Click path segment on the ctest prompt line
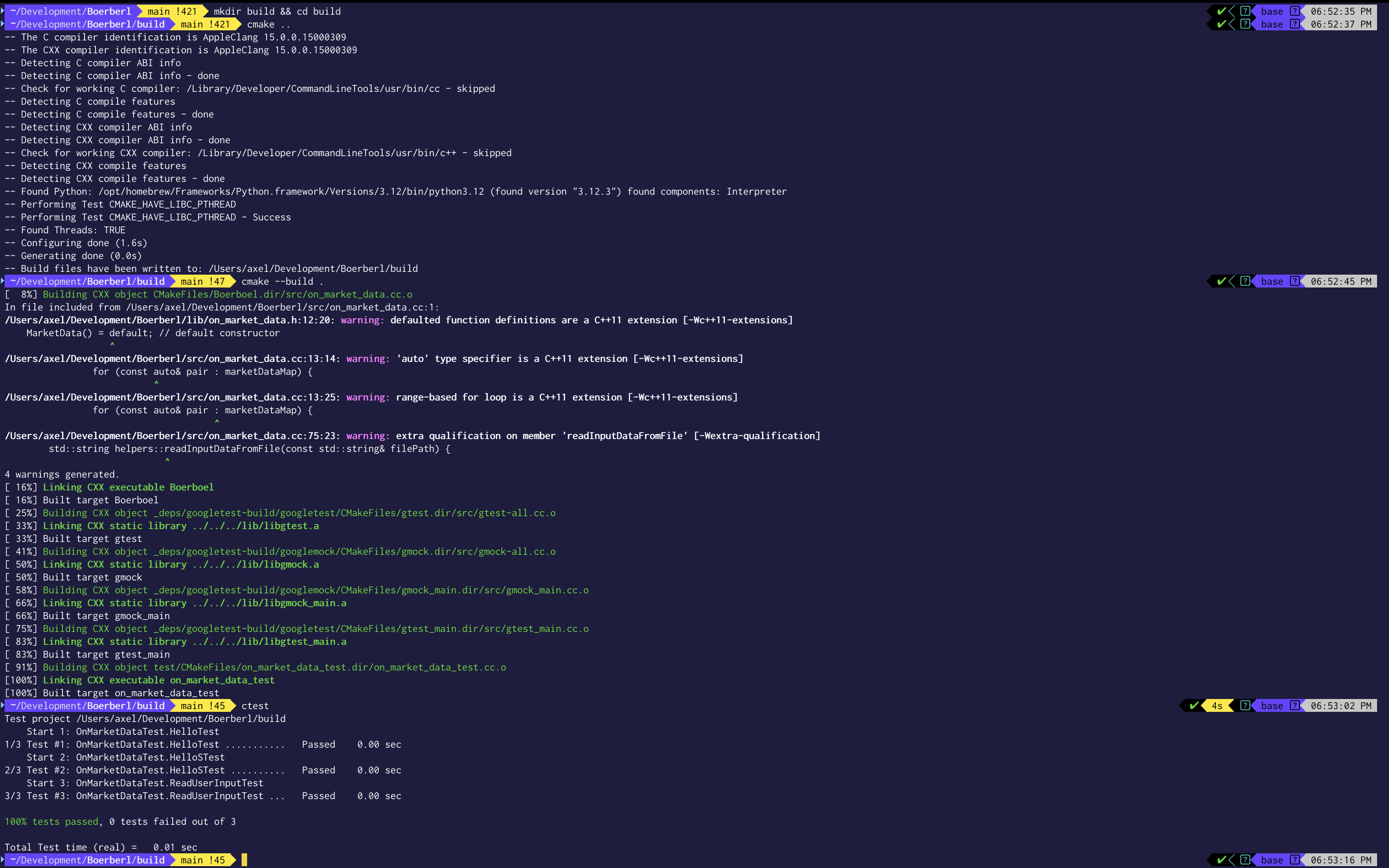 point(87,705)
